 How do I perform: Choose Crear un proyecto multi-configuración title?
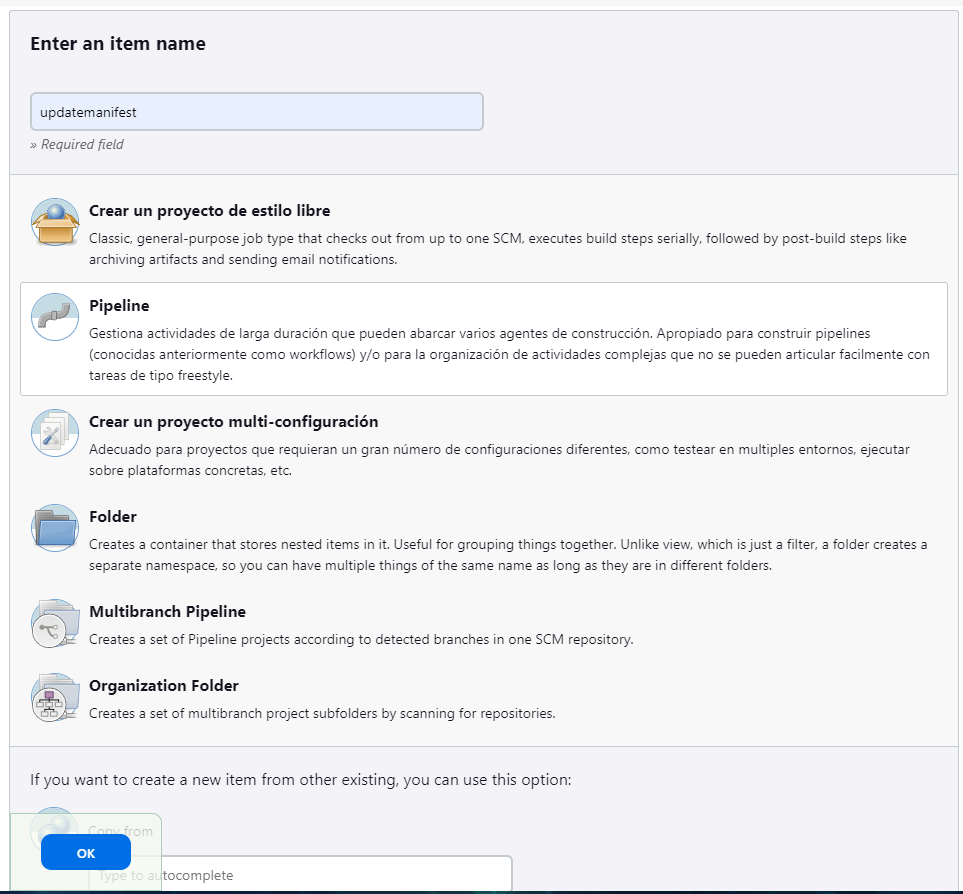(233, 422)
